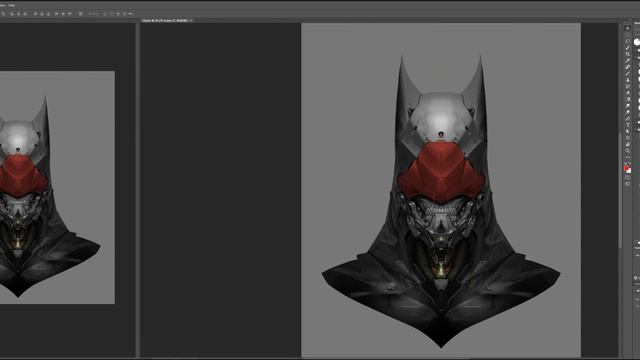Screen dimensions: 640x360
Task: Select the Spot Healing Brush tool
Action: pyautogui.click(x=627, y=67)
